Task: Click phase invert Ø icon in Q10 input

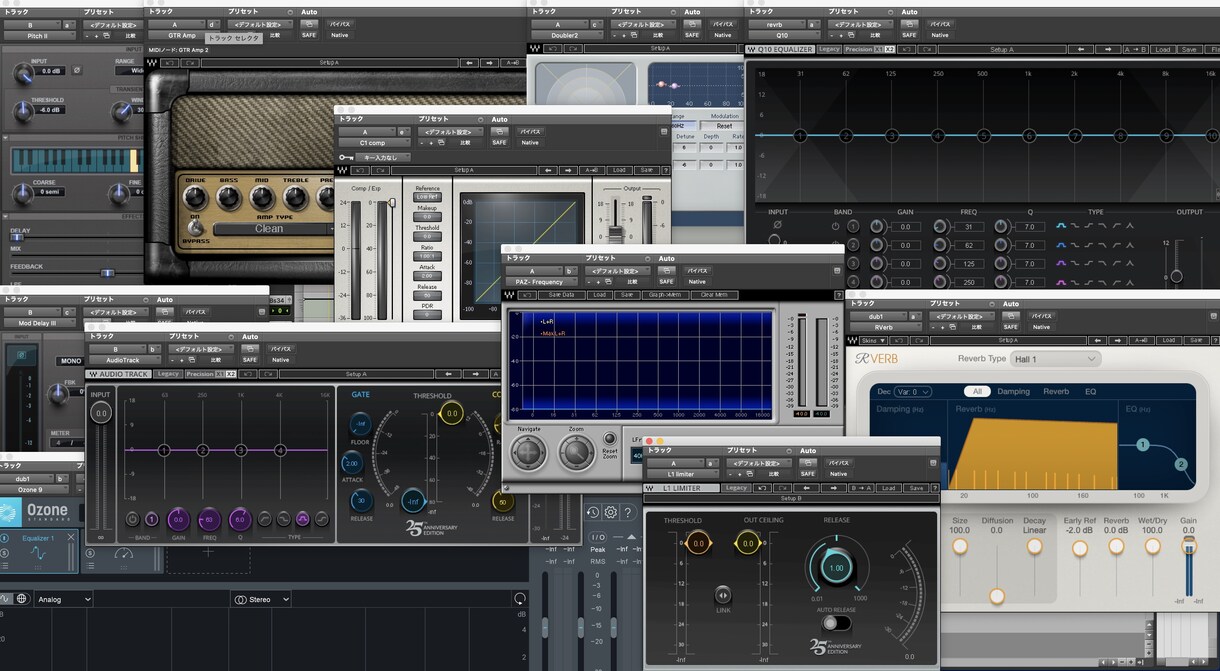Action: tap(777, 226)
